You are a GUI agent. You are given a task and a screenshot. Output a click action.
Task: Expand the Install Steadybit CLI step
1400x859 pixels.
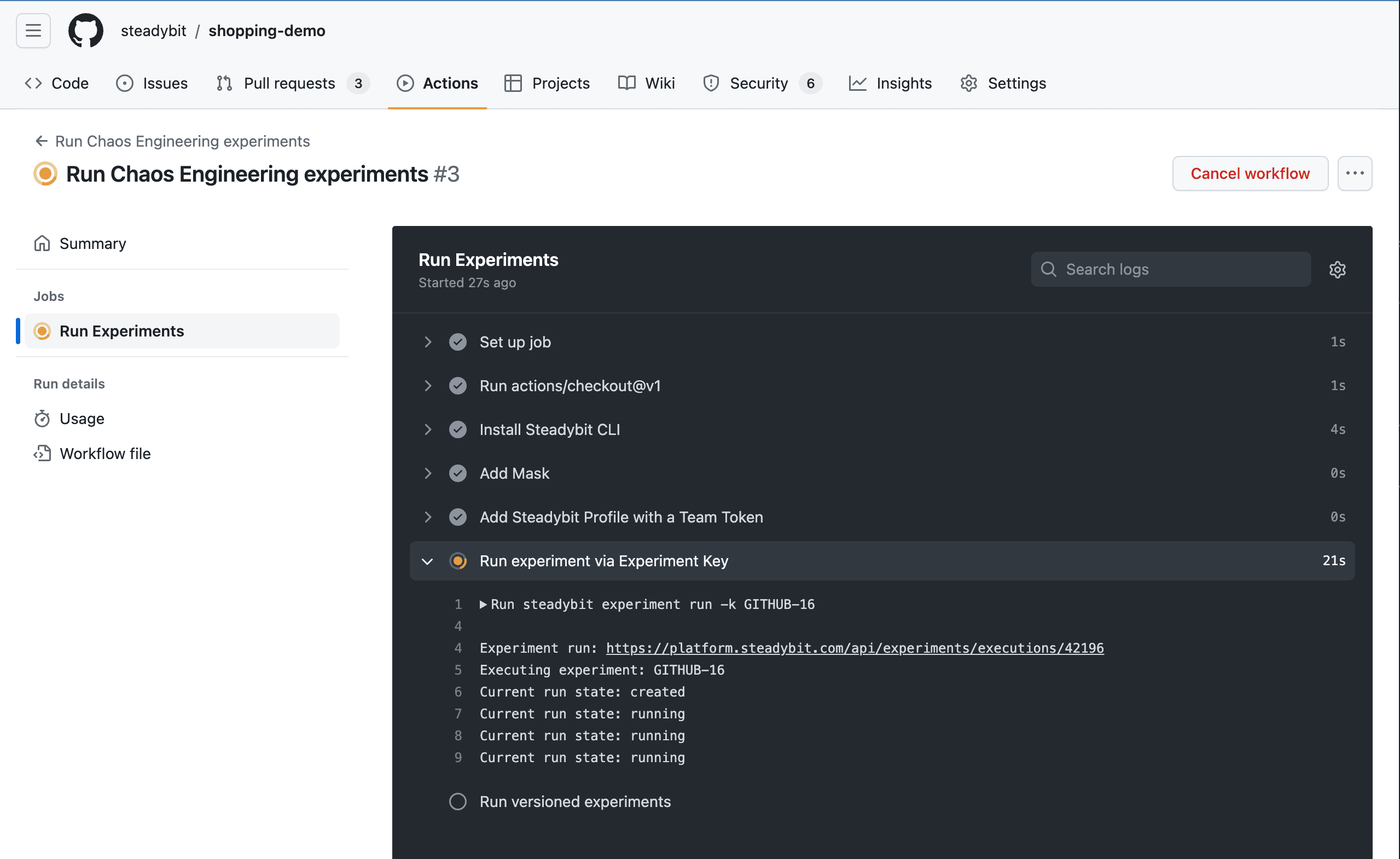428,429
